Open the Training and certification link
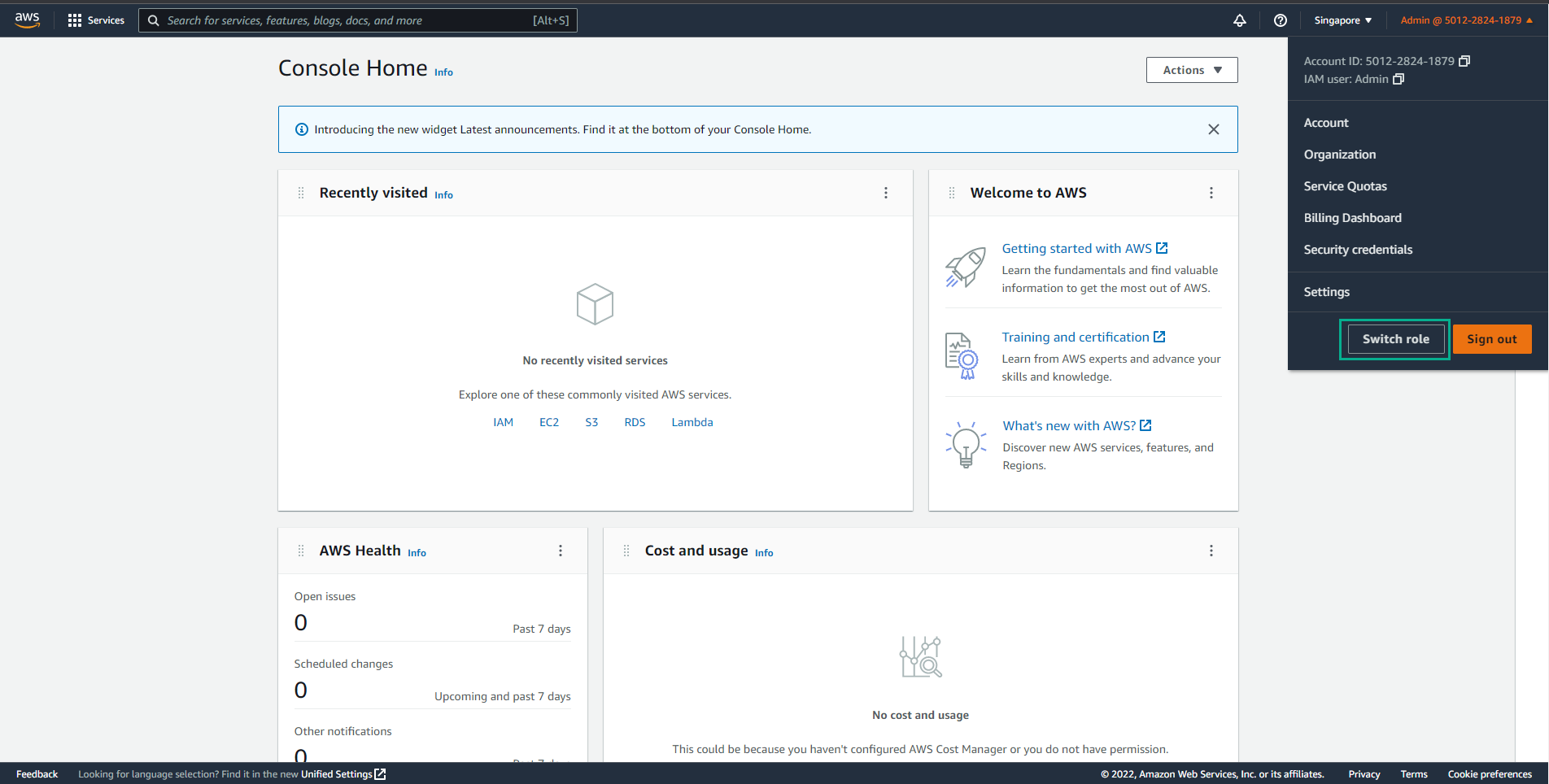Image resolution: width=1549 pixels, height=784 pixels. (x=1084, y=338)
